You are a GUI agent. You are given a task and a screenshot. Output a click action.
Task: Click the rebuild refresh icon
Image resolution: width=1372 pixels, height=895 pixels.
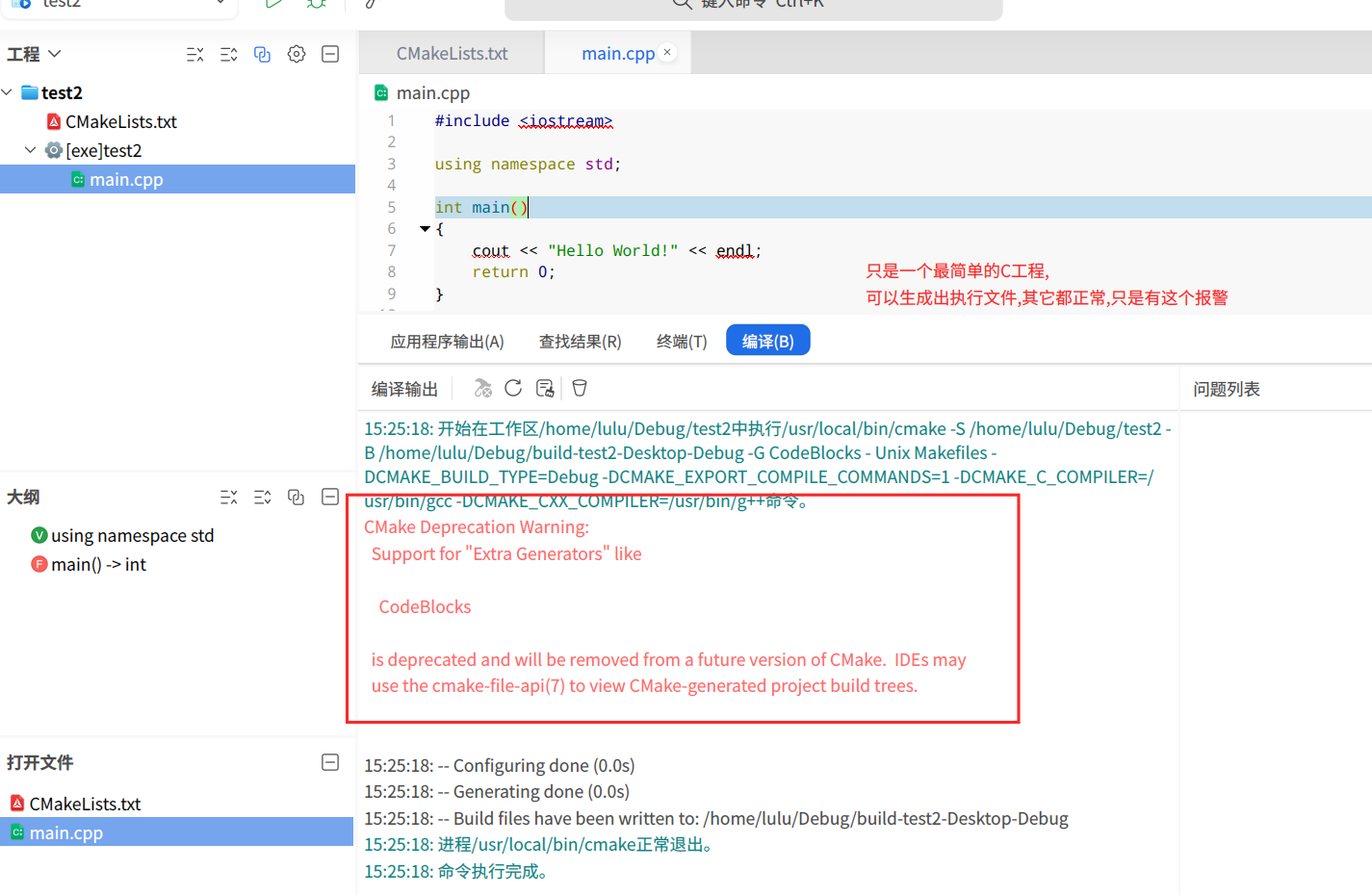513,388
